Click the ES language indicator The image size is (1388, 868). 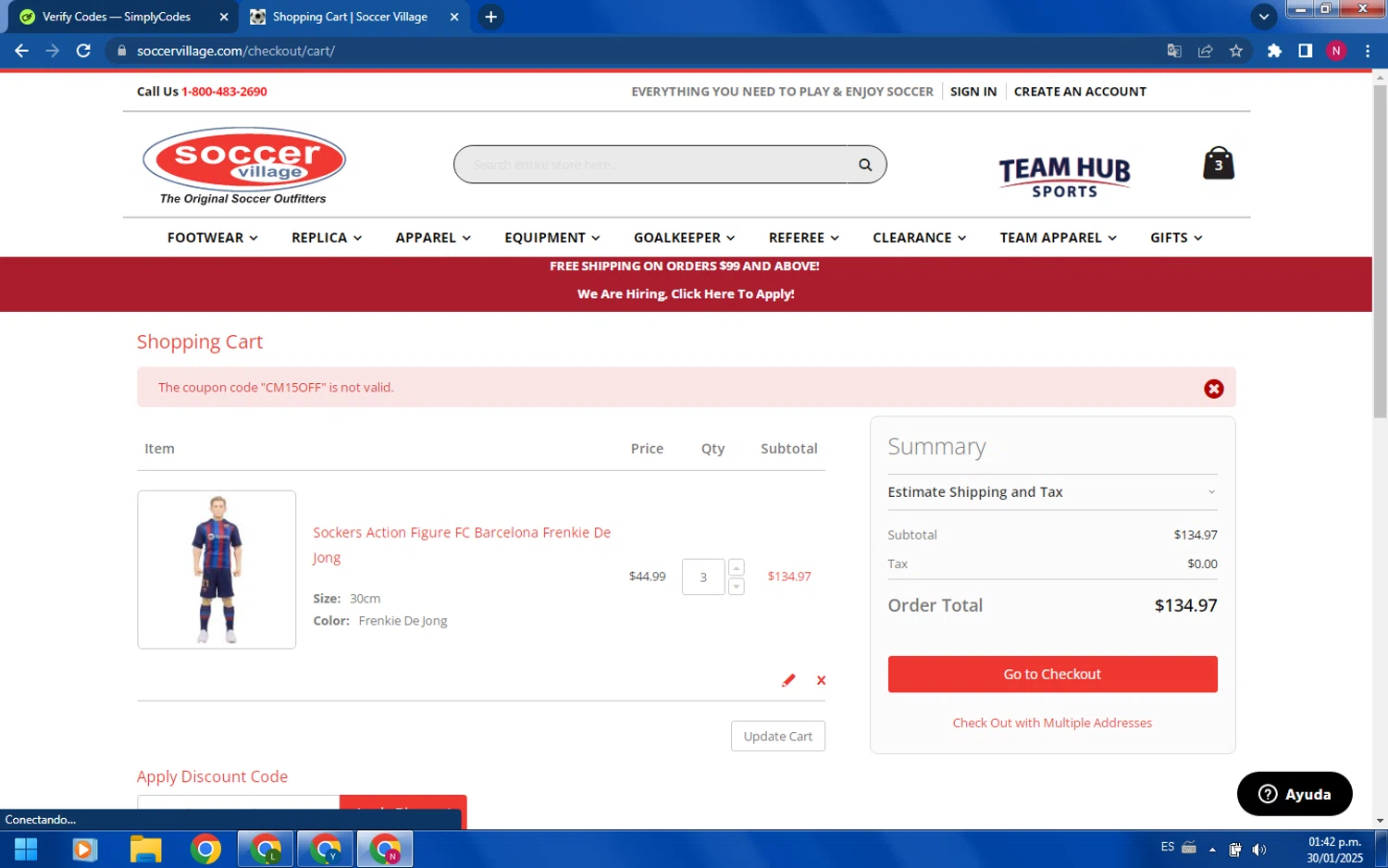click(x=1168, y=847)
